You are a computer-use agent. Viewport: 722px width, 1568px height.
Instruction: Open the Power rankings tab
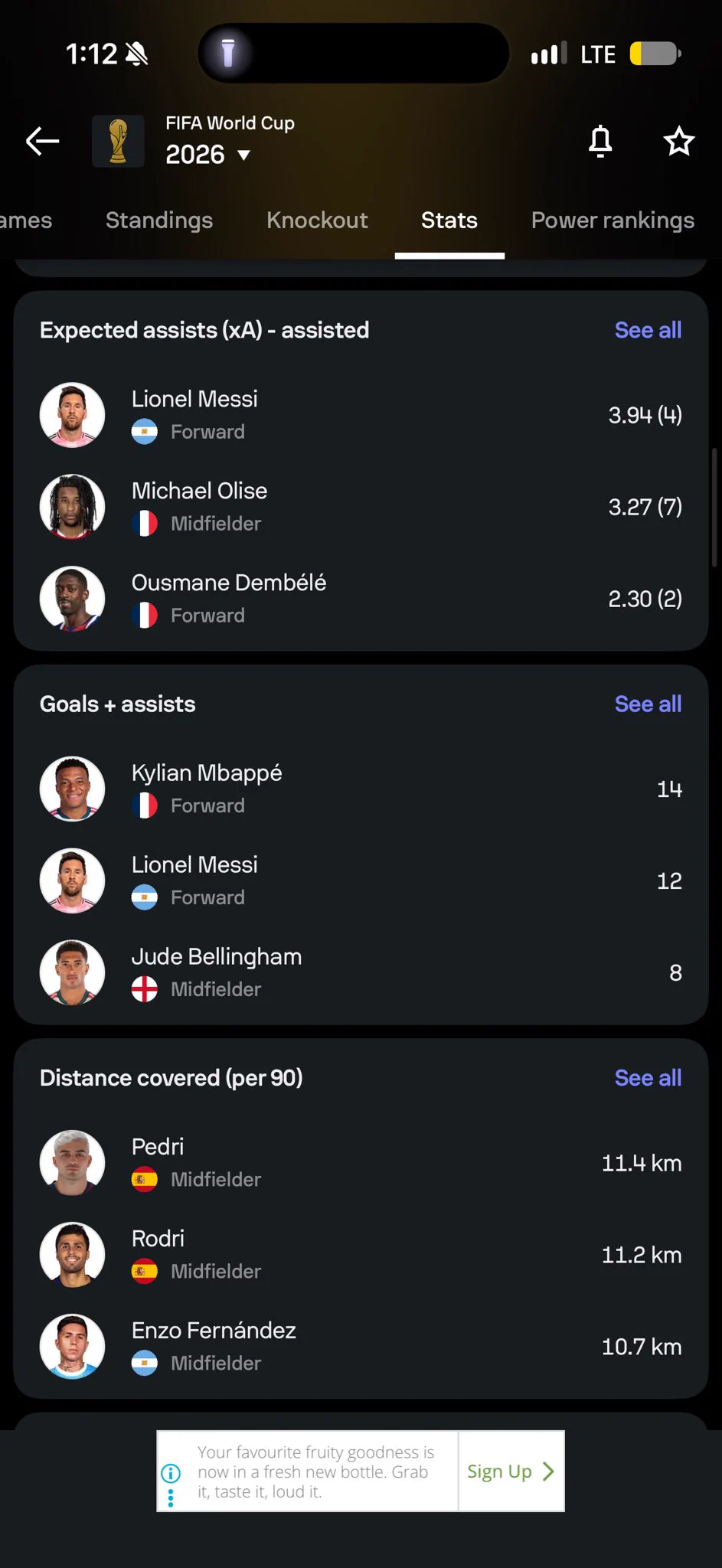click(x=613, y=220)
